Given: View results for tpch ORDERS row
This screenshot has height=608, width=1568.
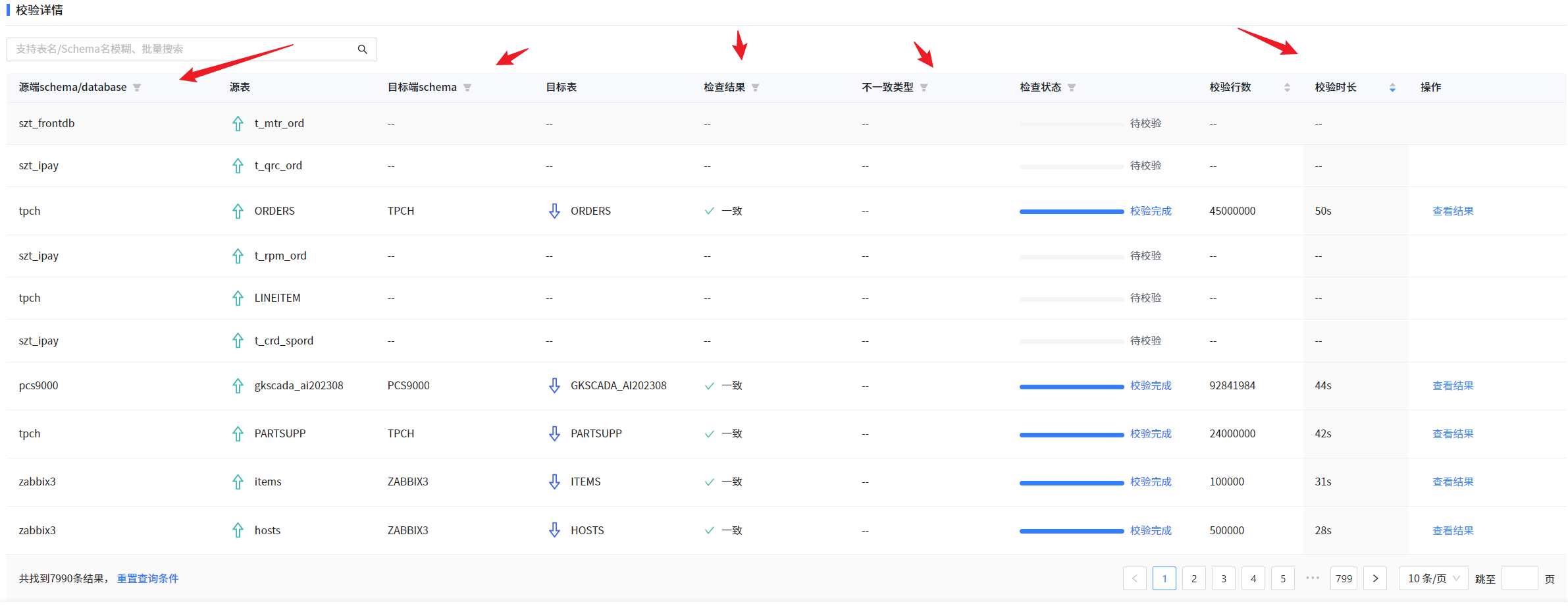Looking at the screenshot, I should (x=1453, y=211).
